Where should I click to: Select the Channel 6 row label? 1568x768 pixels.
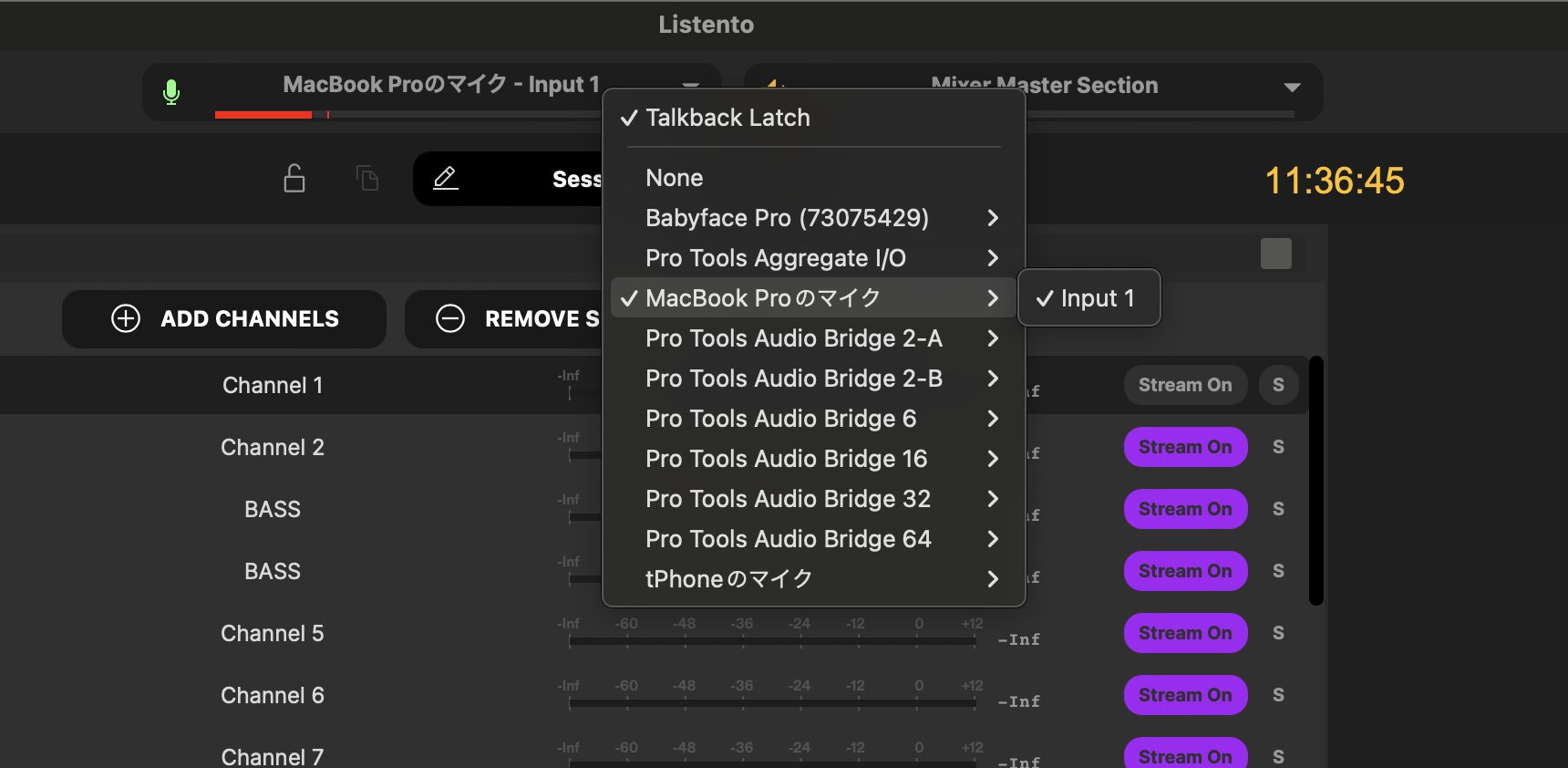(273, 695)
